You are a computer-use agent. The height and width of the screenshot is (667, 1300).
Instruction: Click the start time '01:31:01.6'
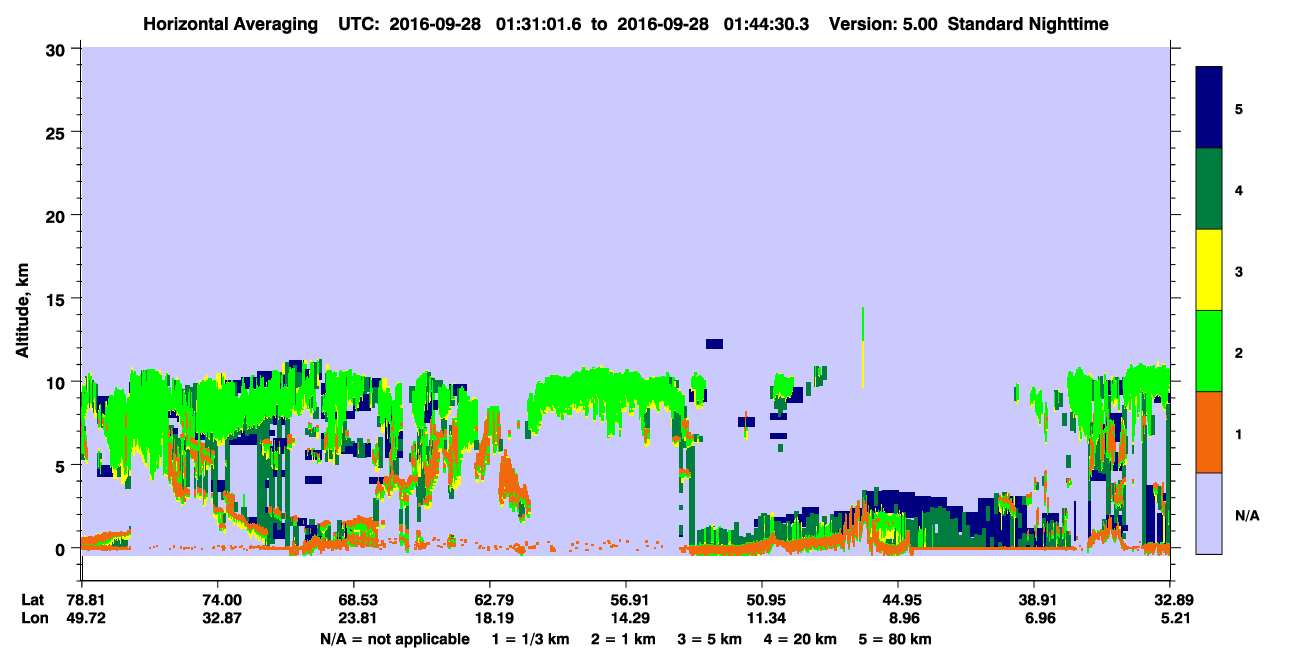537,23
